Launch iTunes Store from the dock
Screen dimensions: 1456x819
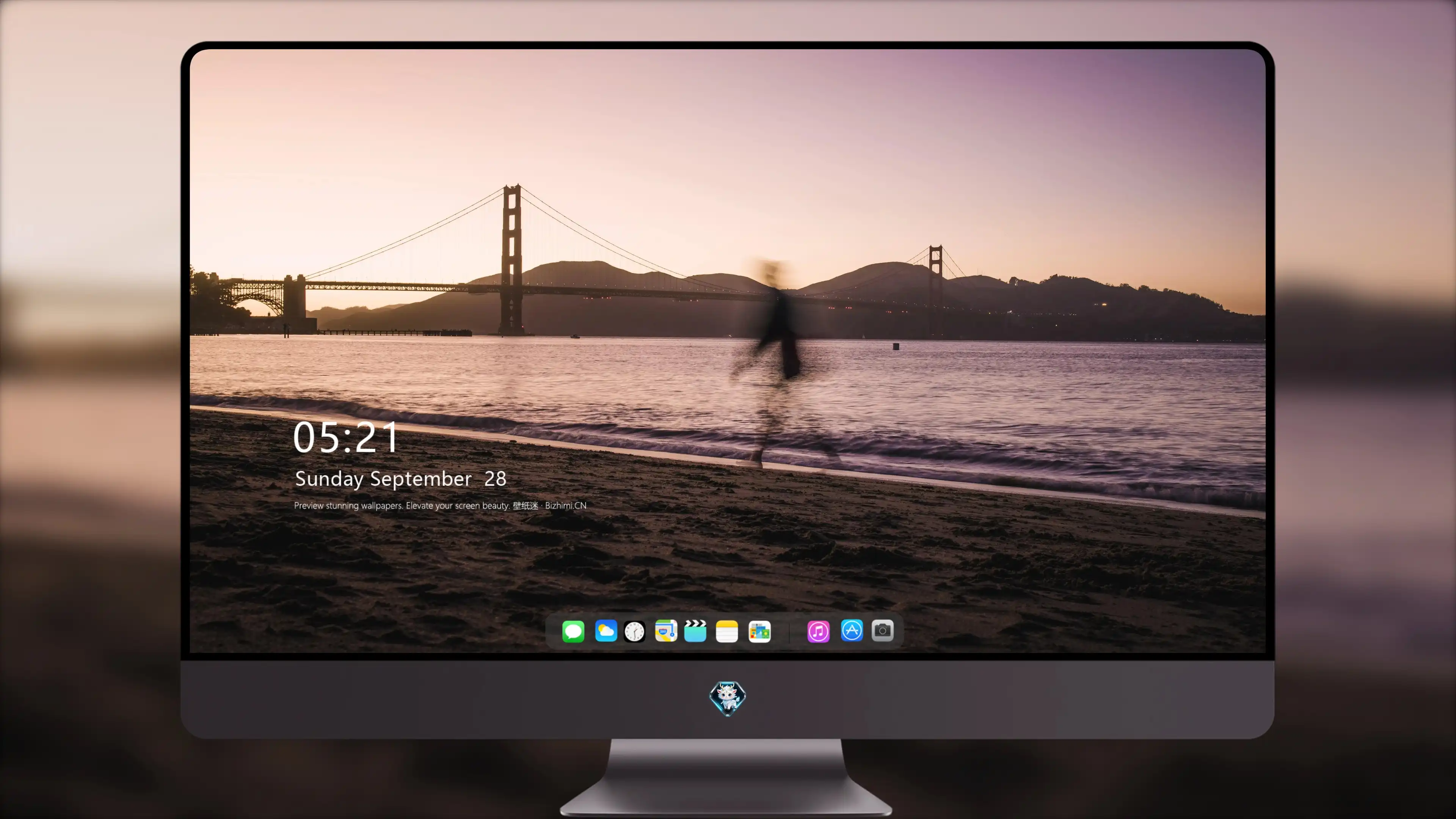(x=819, y=631)
